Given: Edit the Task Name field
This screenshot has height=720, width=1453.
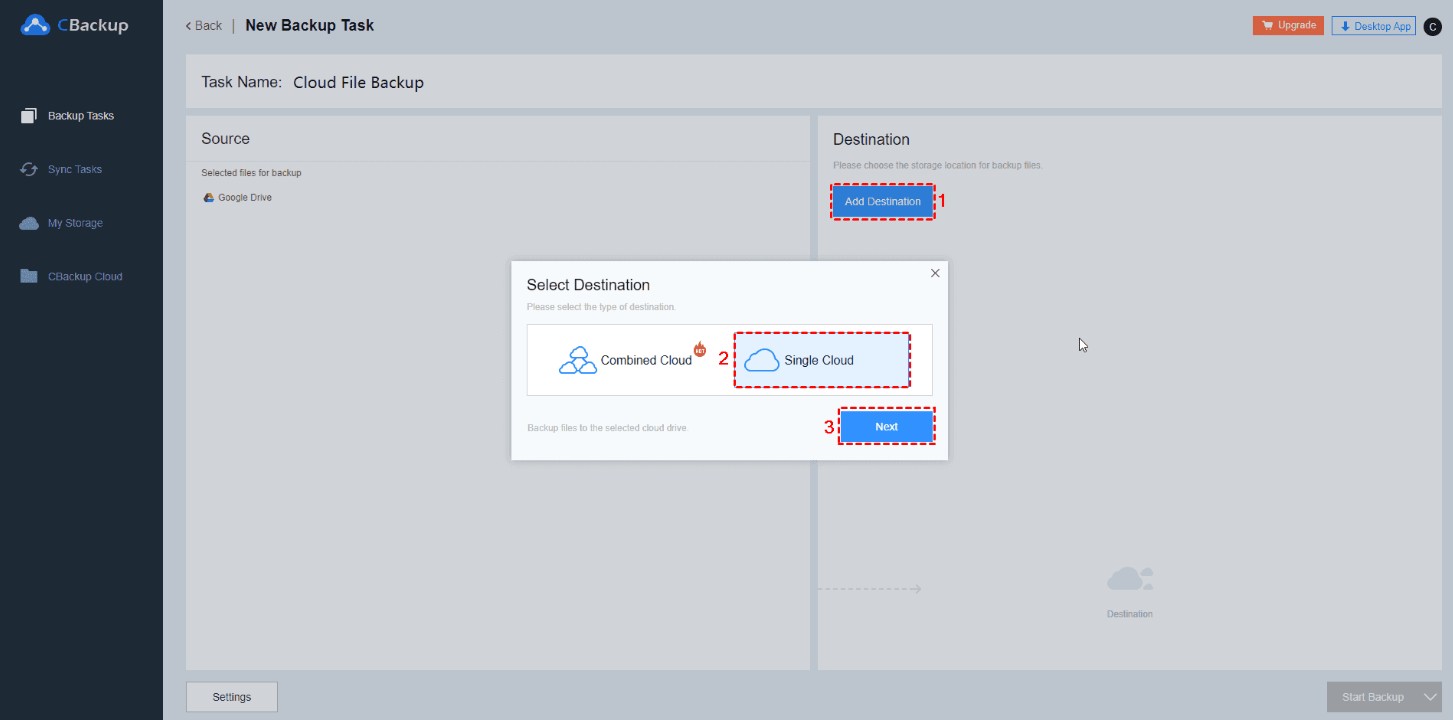Looking at the screenshot, I should [358, 83].
